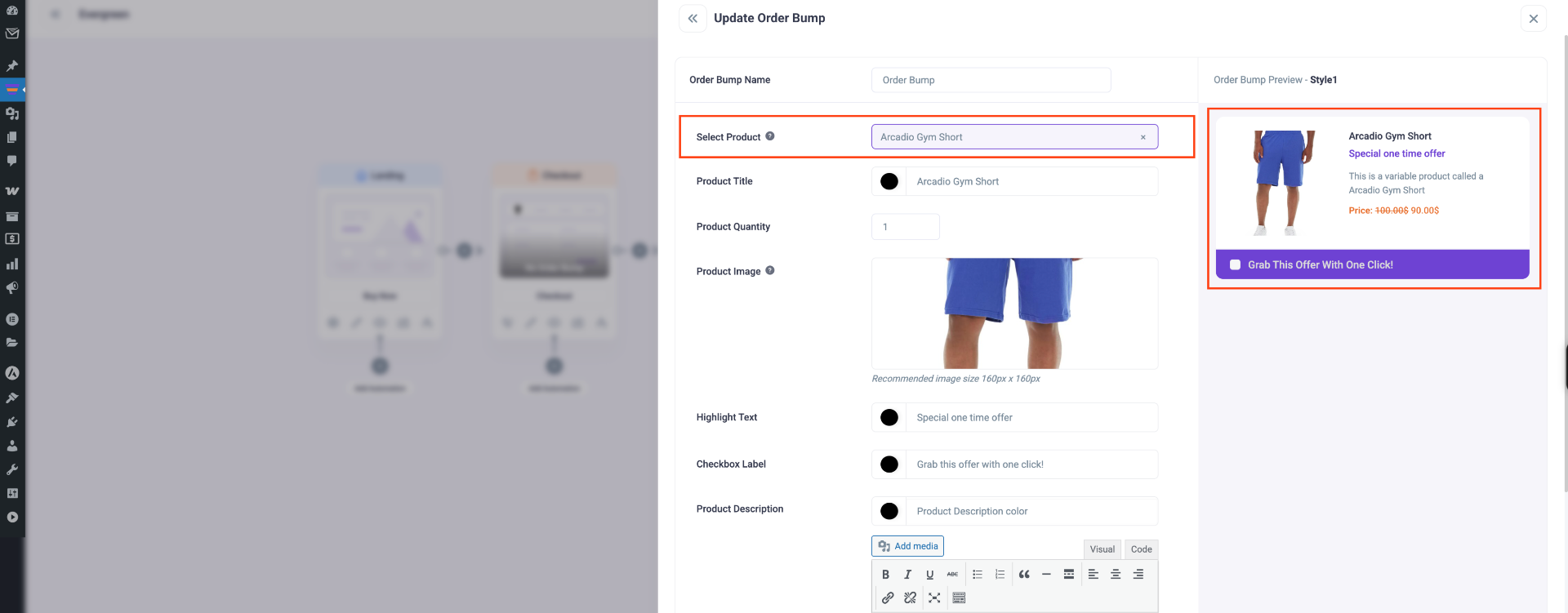Open the Users icon in sidebar
This screenshot has height=613, width=1568.
tap(12, 446)
